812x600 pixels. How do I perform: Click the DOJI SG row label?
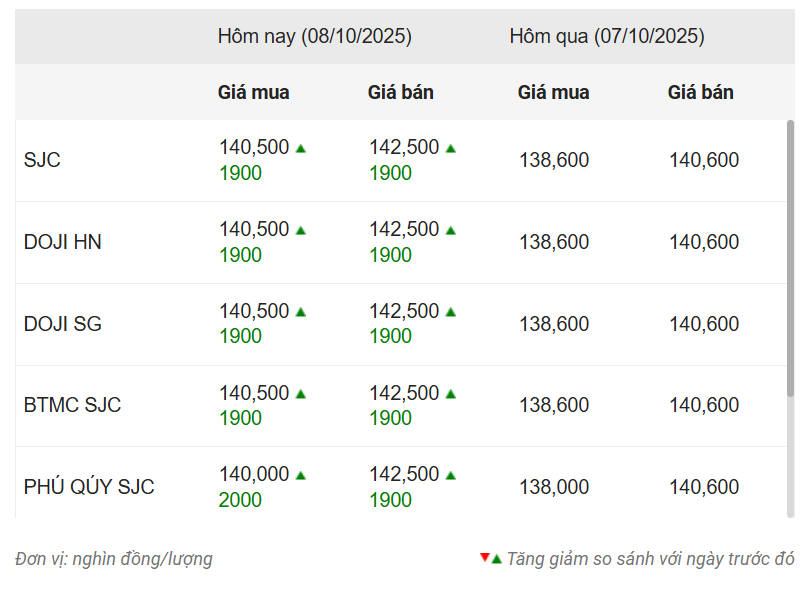62,324
